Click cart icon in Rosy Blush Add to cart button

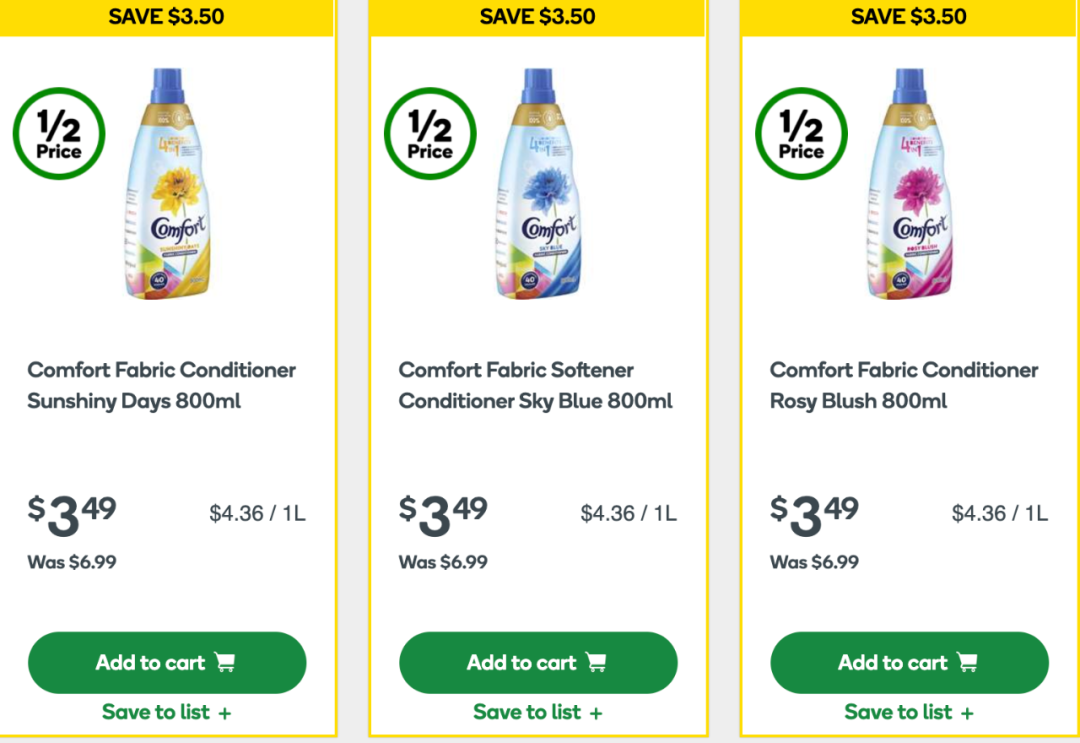pyautogui.click(x=968, y=662)
